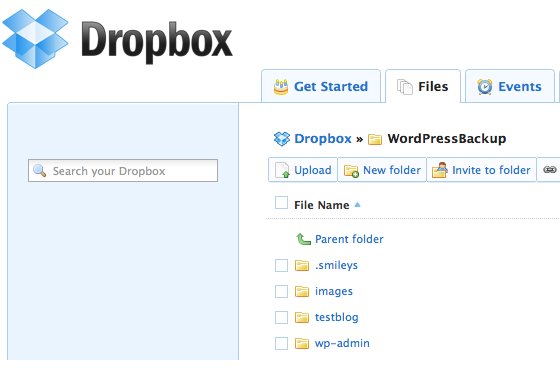Click the images folder icon

pos(302,292)
